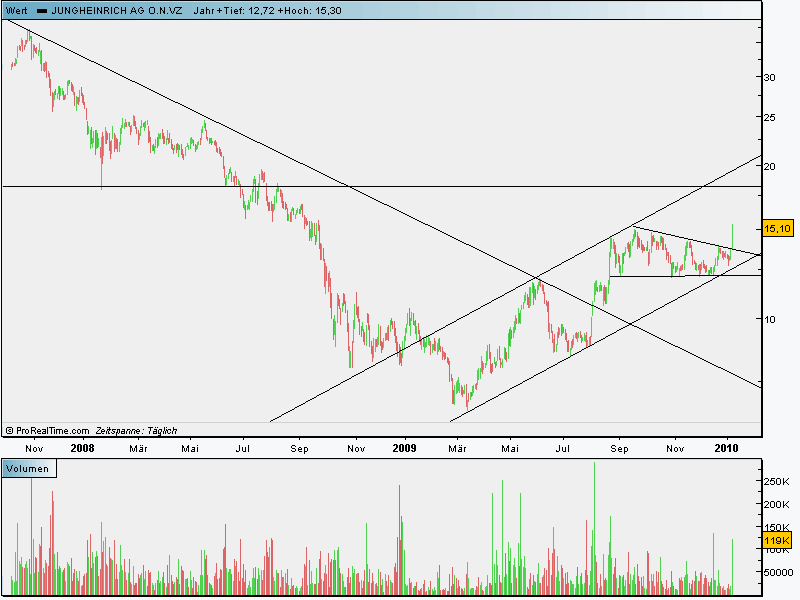800x600 pixels.
Task: Click the ProRealTime.com copyright text
Action: click(x=47, y=431)
